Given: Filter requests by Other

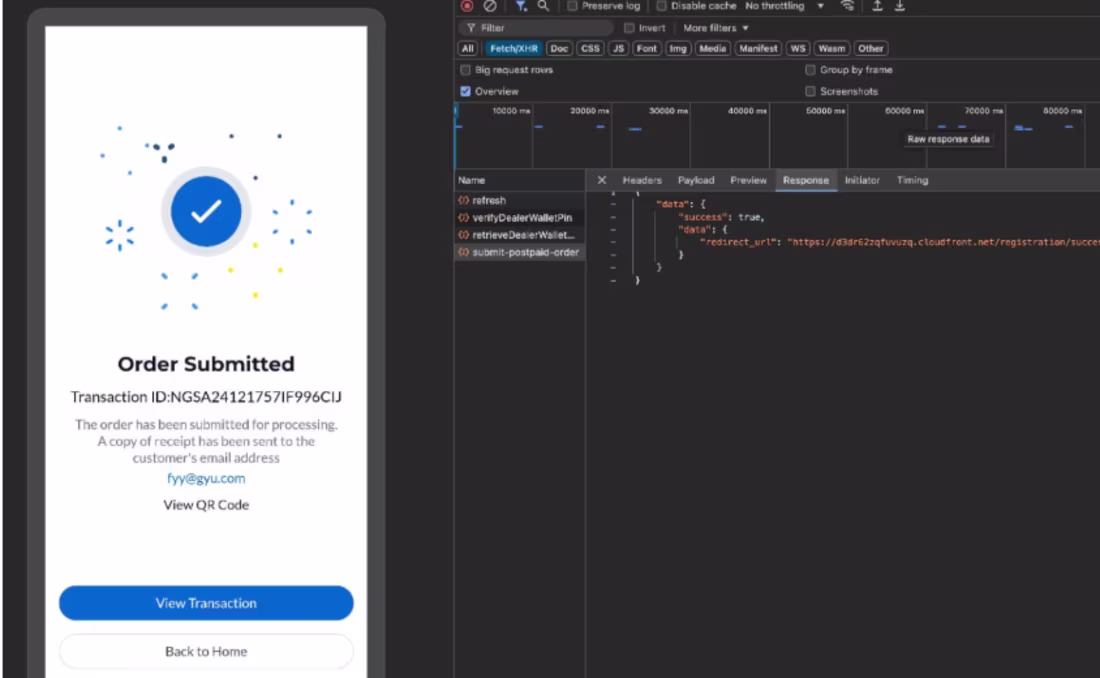Looking at the screenshot, I should [871, 48].
